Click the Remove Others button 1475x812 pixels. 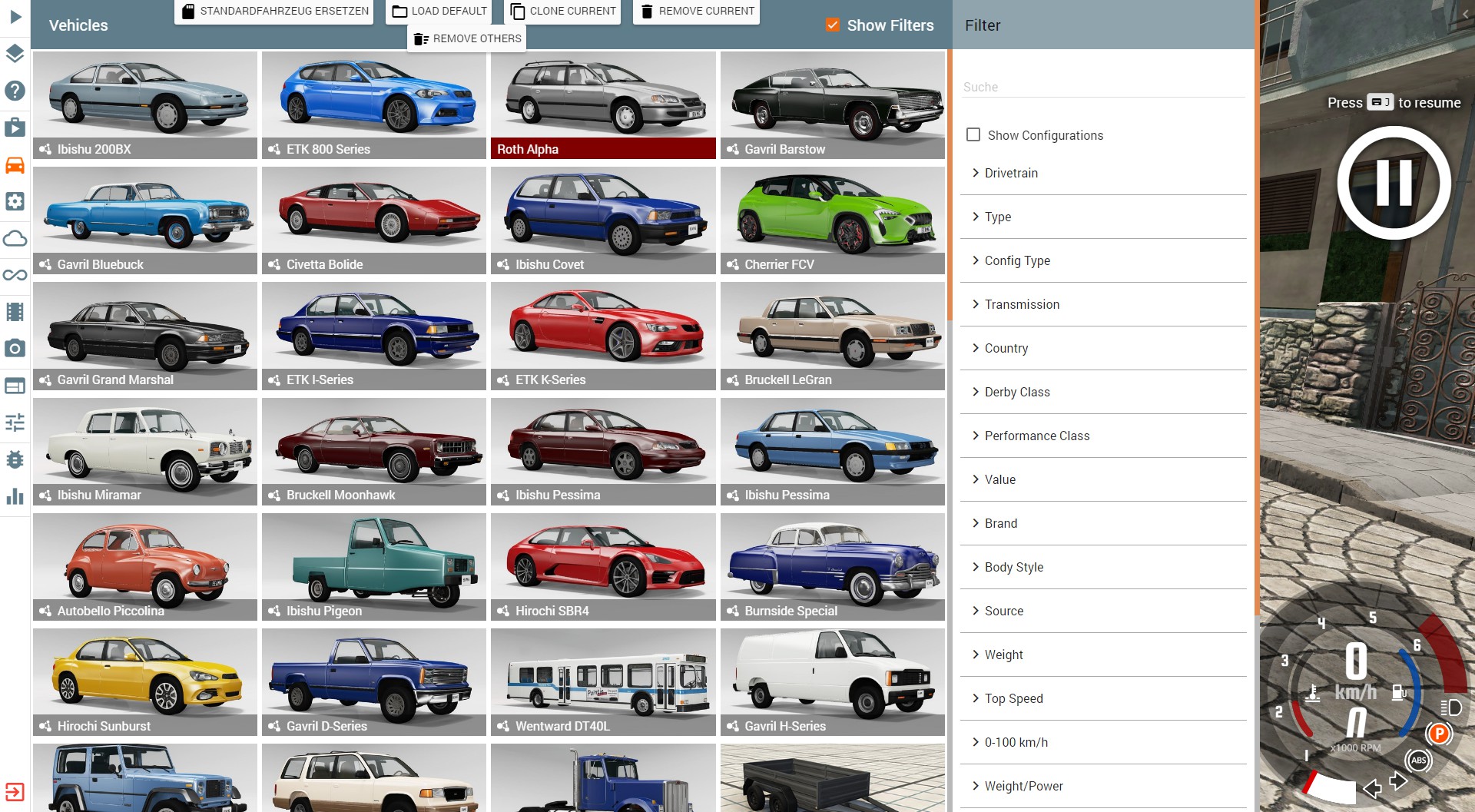tap(467, 38)
